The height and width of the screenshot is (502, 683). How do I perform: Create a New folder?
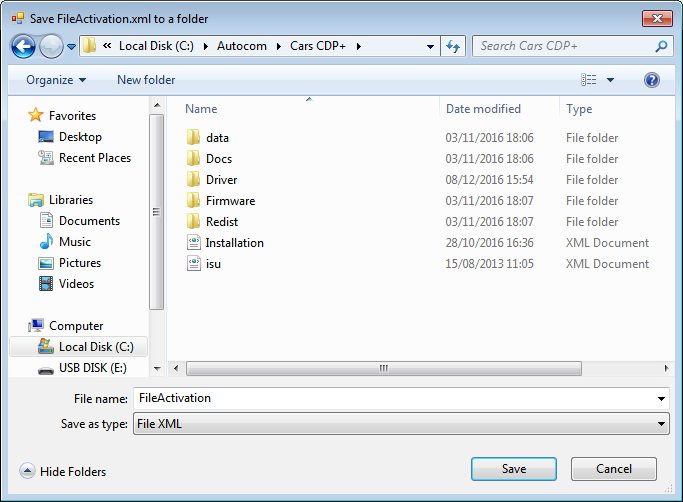(146, 80)
